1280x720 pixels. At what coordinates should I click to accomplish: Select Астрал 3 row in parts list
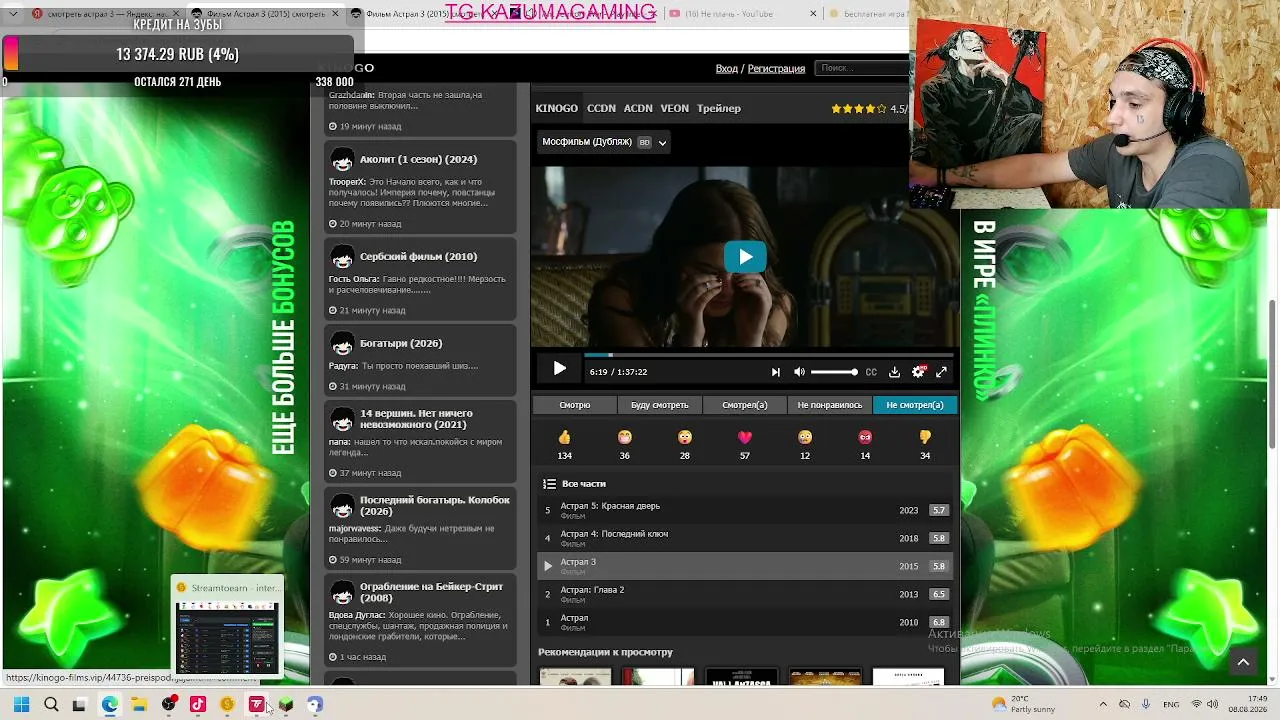(x=745, y=566)
